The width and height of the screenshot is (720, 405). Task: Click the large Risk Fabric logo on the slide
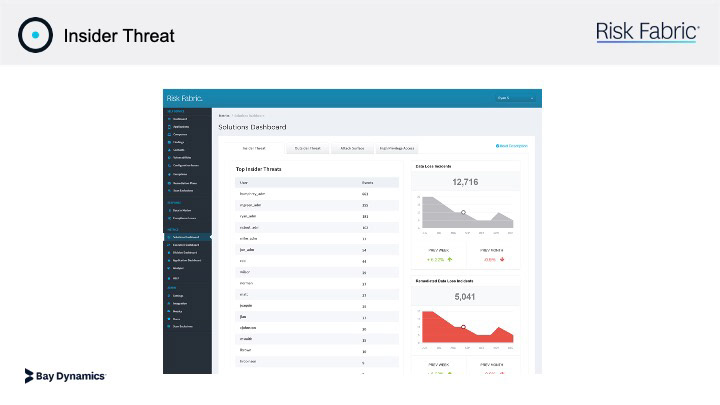647,32
